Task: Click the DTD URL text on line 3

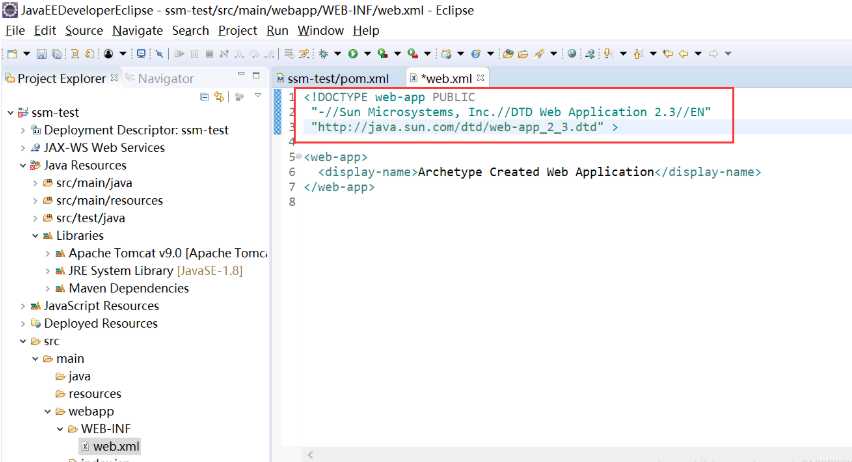Action: (x=457, y=127)
